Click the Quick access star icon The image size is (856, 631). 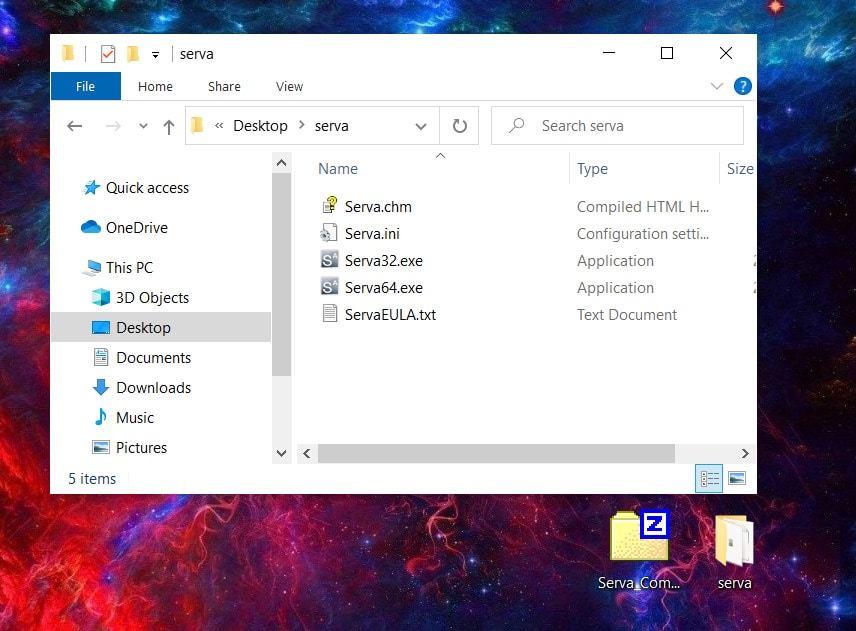91,188
